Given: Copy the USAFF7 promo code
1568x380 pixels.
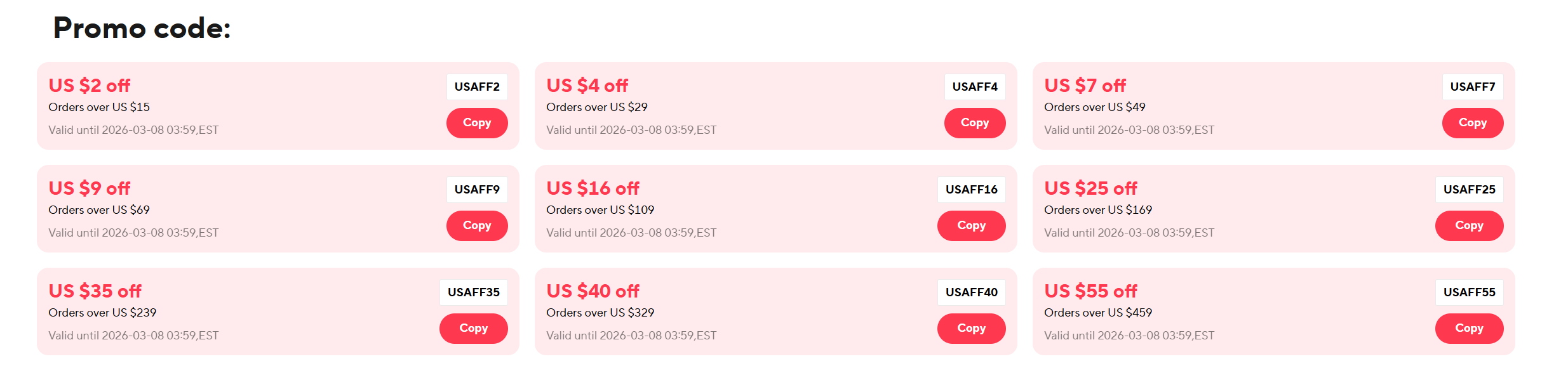Looking at the screenshot, I should pos(1472,122).
